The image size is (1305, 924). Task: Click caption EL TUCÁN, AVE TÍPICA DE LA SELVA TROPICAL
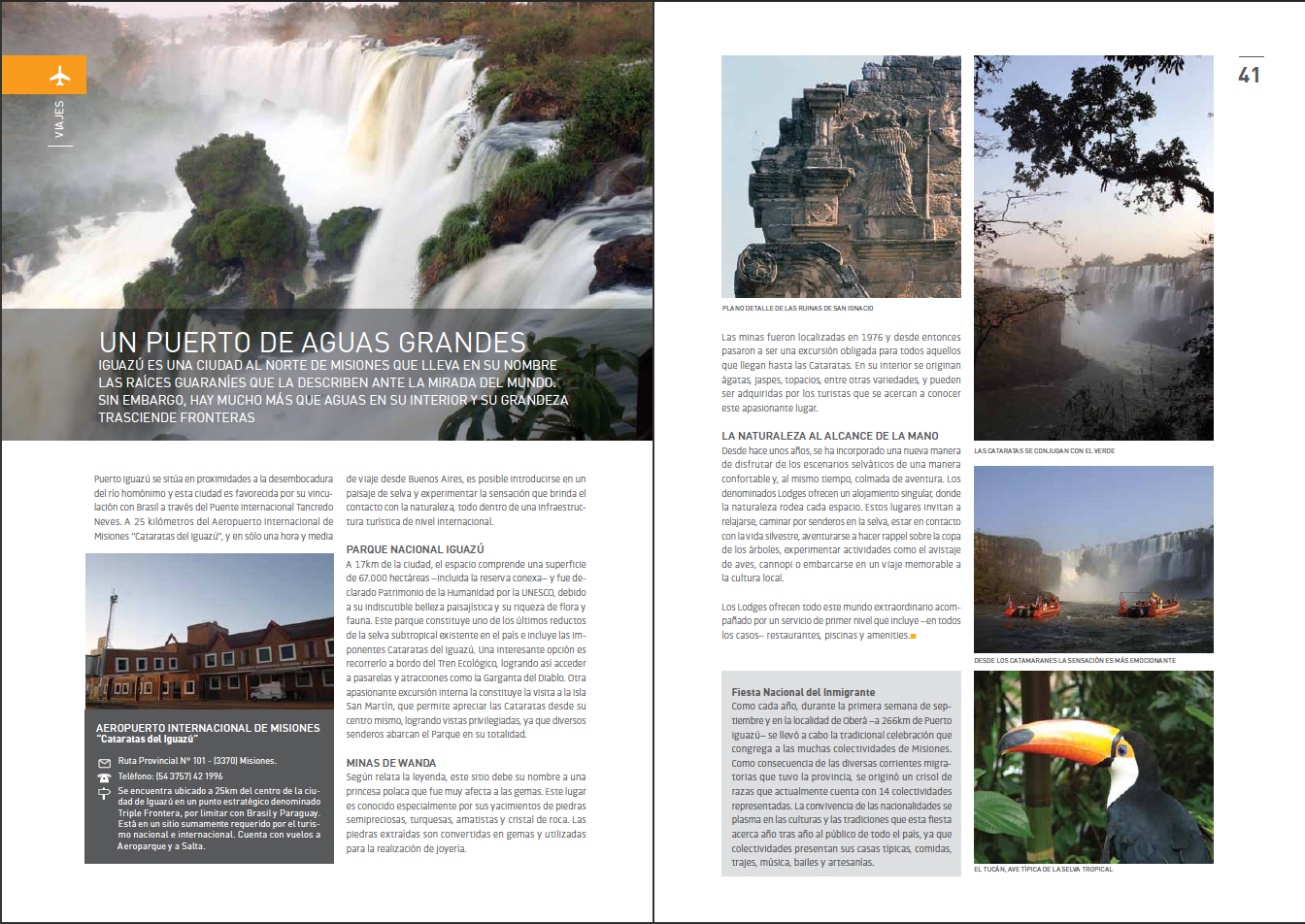pyautogui.click(x=1043, y=869)
